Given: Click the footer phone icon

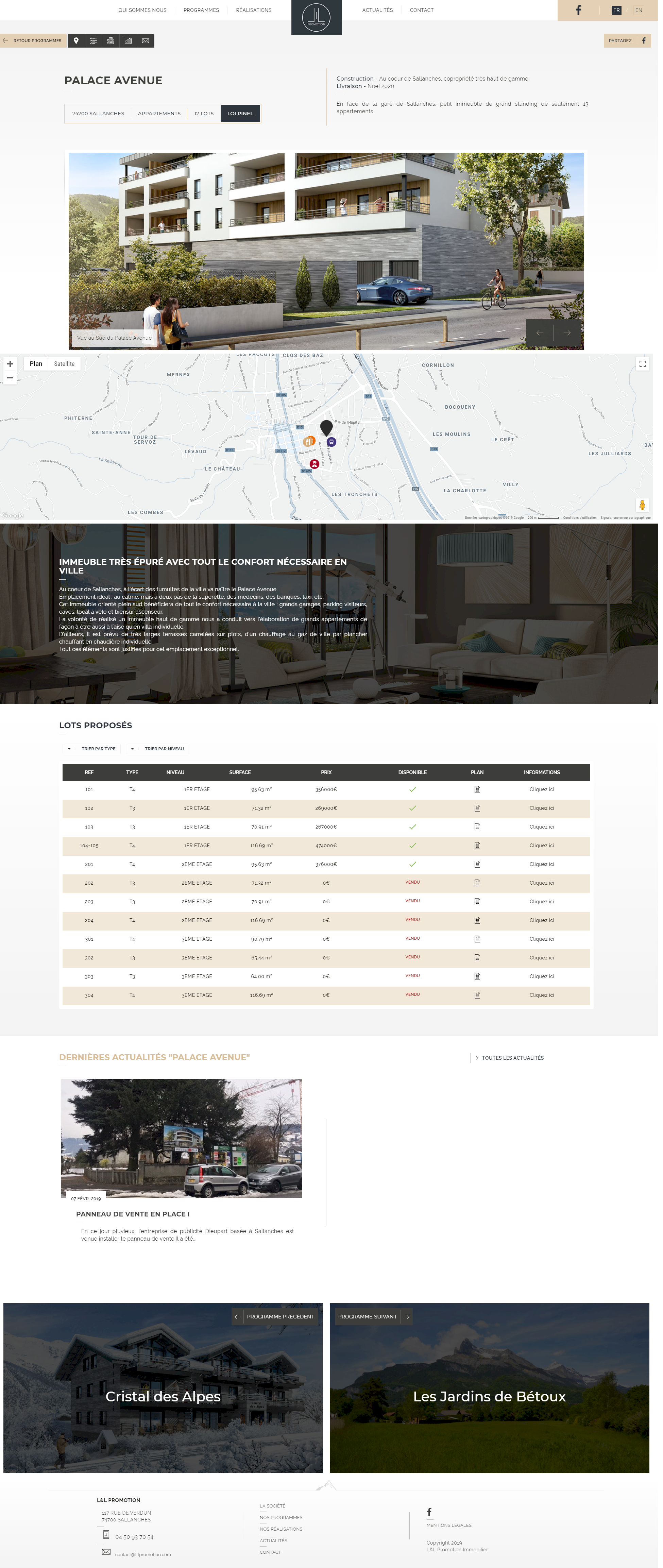Looking at the screenshot, I should click(106, 1535).
